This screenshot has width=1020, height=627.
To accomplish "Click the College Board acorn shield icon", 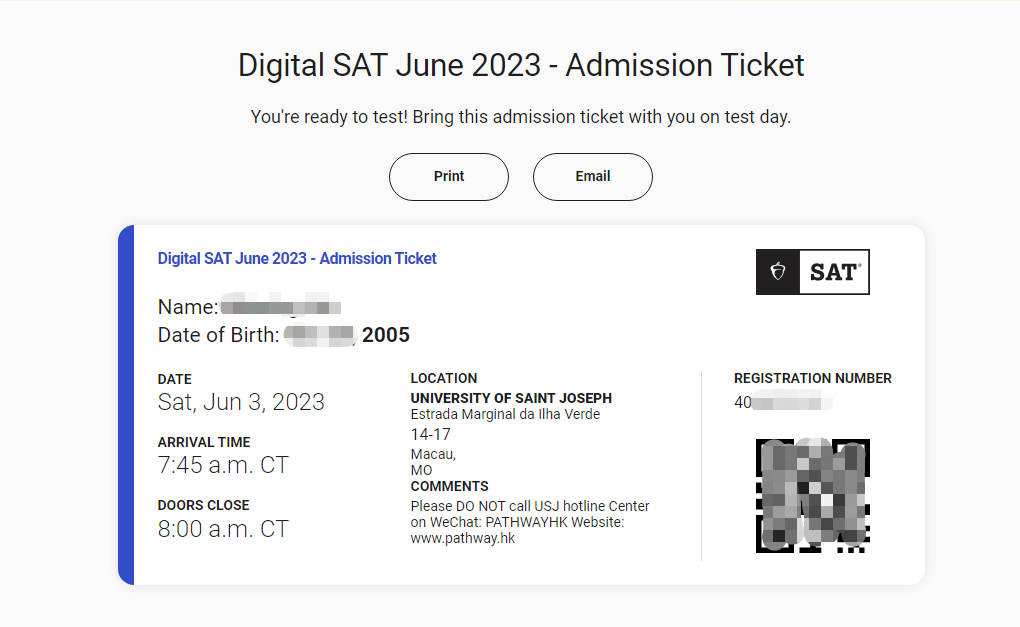I will click(778, 272).
